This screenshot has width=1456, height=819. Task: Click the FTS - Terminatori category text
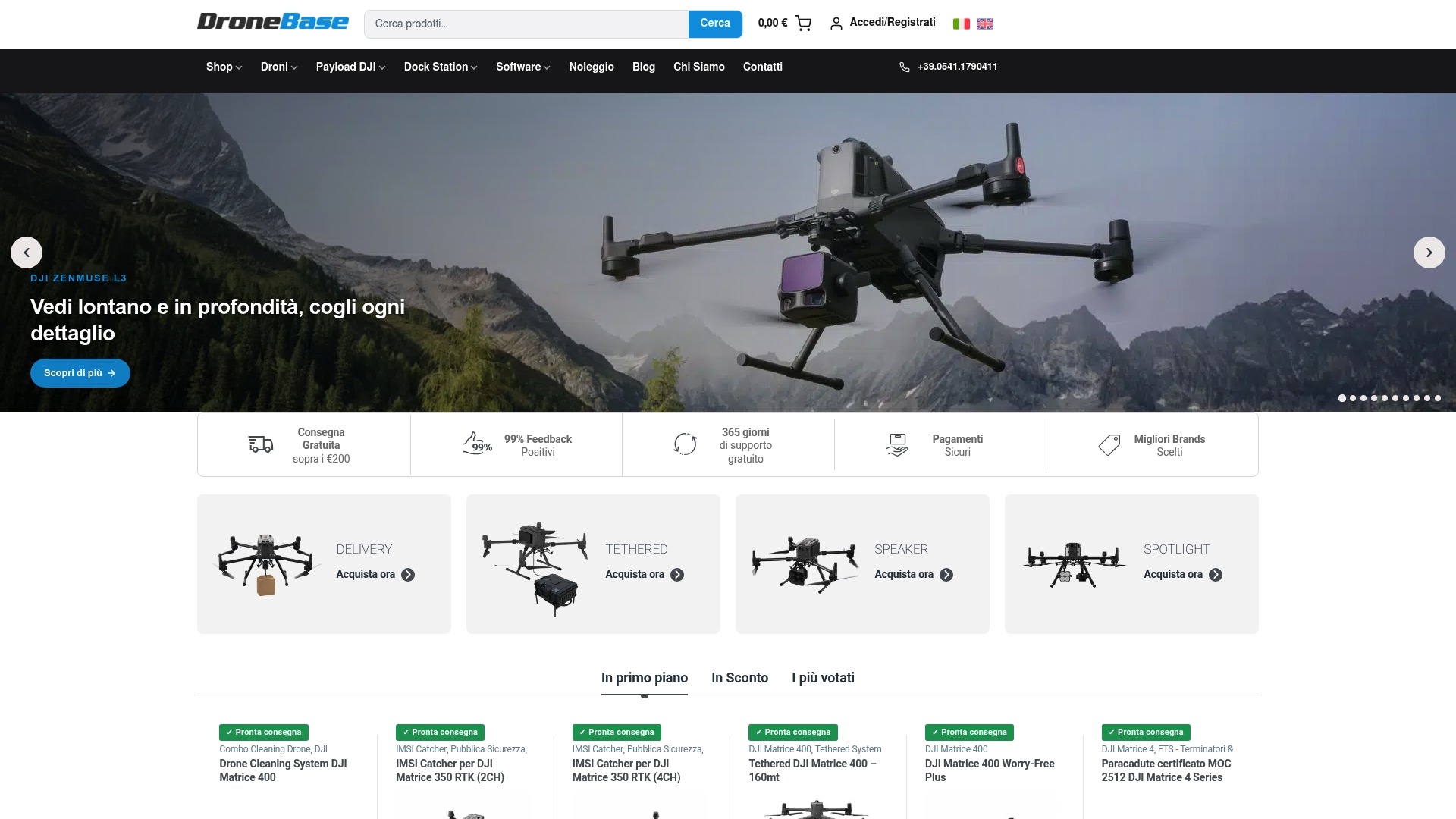pos(1195,749)
